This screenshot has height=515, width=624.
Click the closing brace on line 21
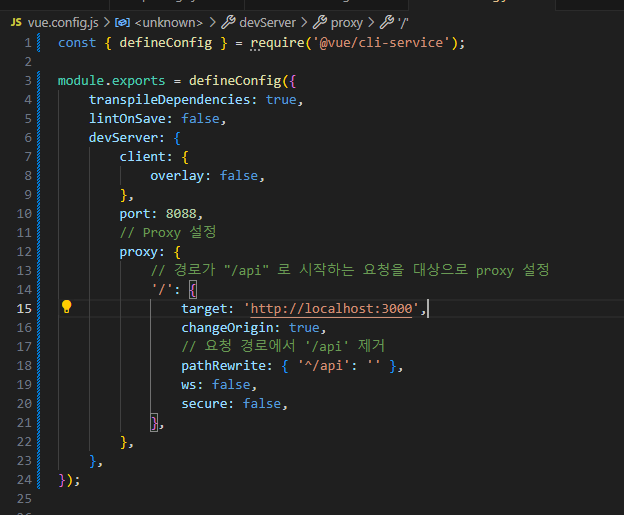click(154, 423)
